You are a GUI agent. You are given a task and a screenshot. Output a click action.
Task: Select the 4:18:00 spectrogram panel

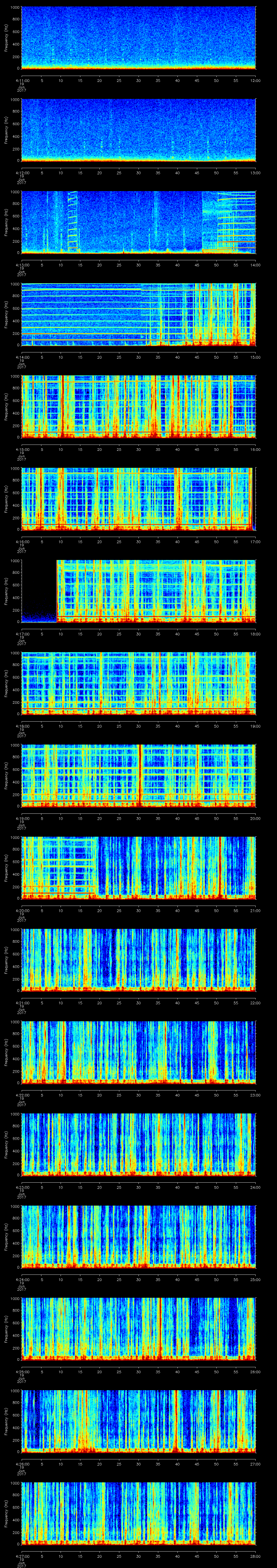coord(138,682)
